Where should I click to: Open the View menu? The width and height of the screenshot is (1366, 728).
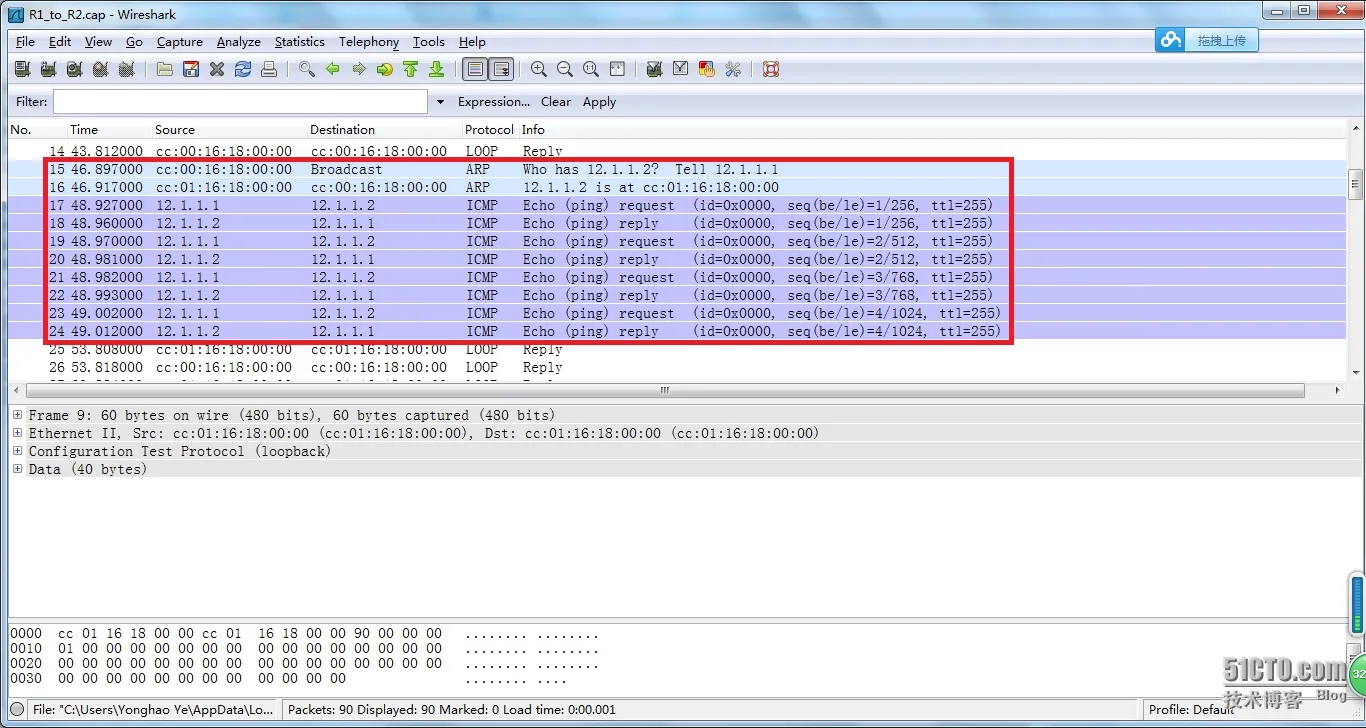[98, 42]
